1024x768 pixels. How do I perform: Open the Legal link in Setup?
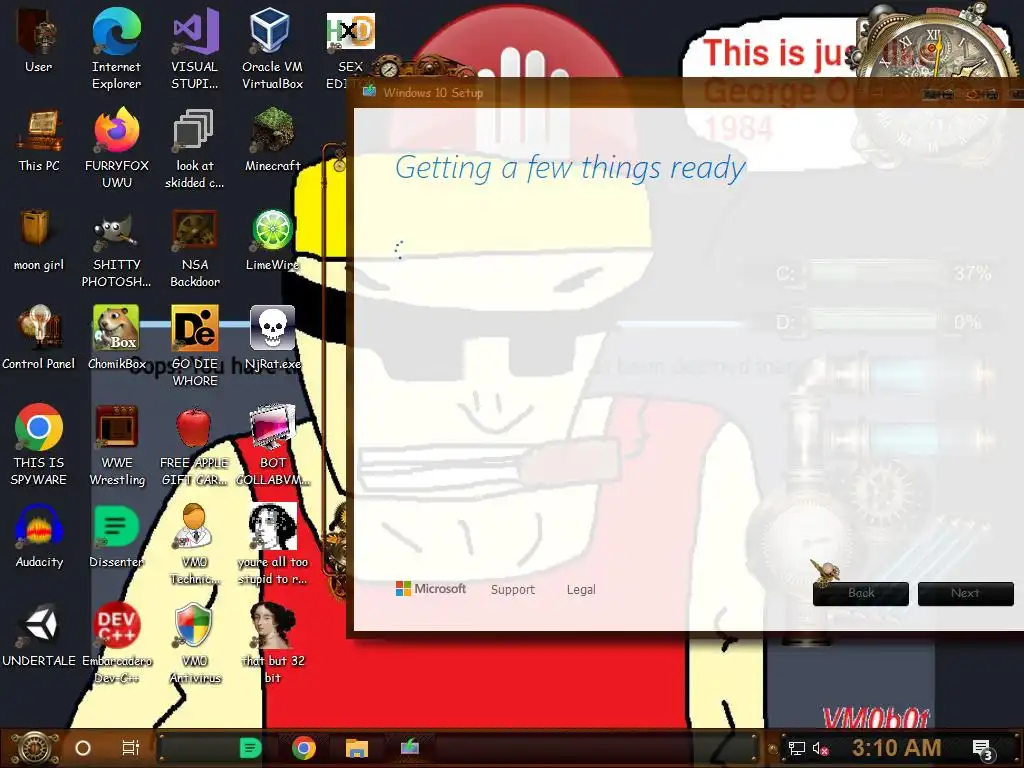(581, 590)
